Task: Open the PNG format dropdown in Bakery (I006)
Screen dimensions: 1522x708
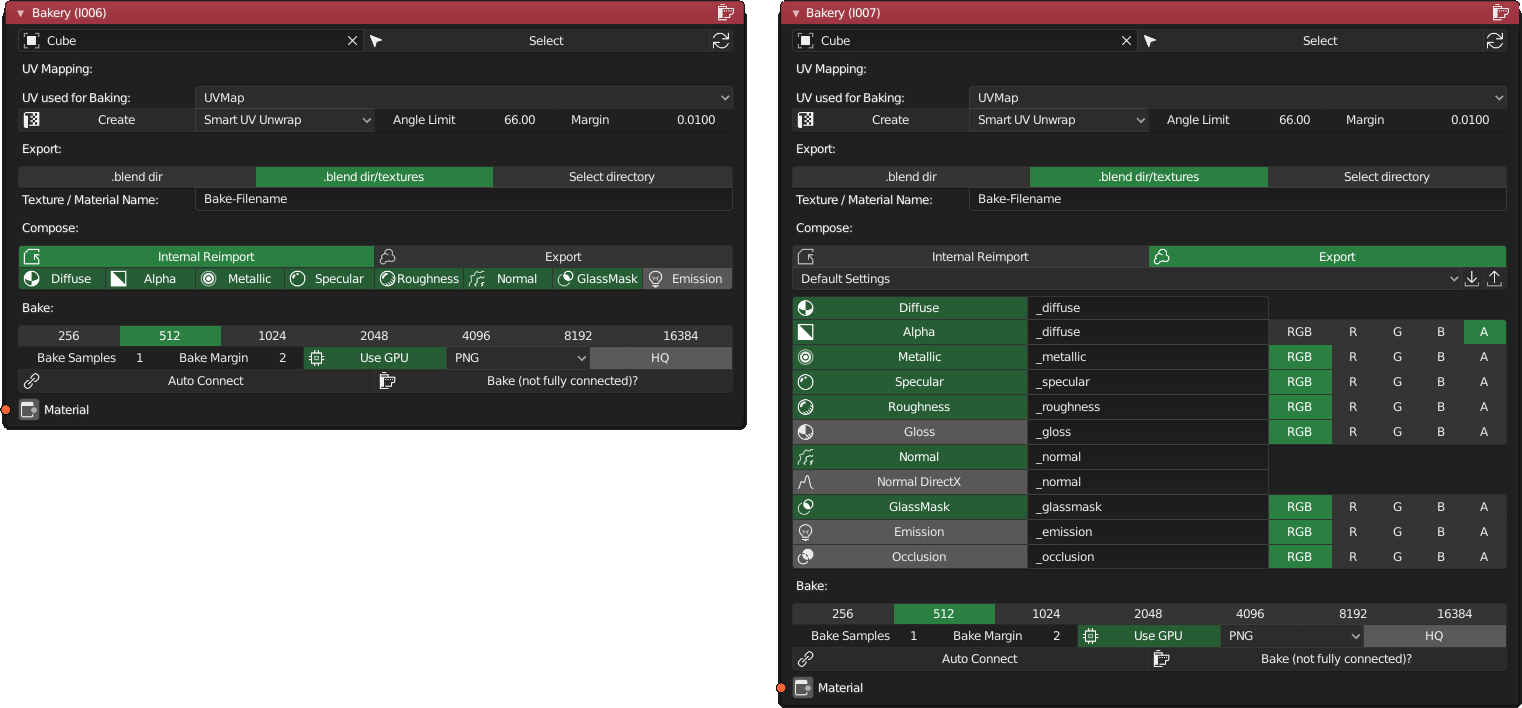Action: (518, 358)
